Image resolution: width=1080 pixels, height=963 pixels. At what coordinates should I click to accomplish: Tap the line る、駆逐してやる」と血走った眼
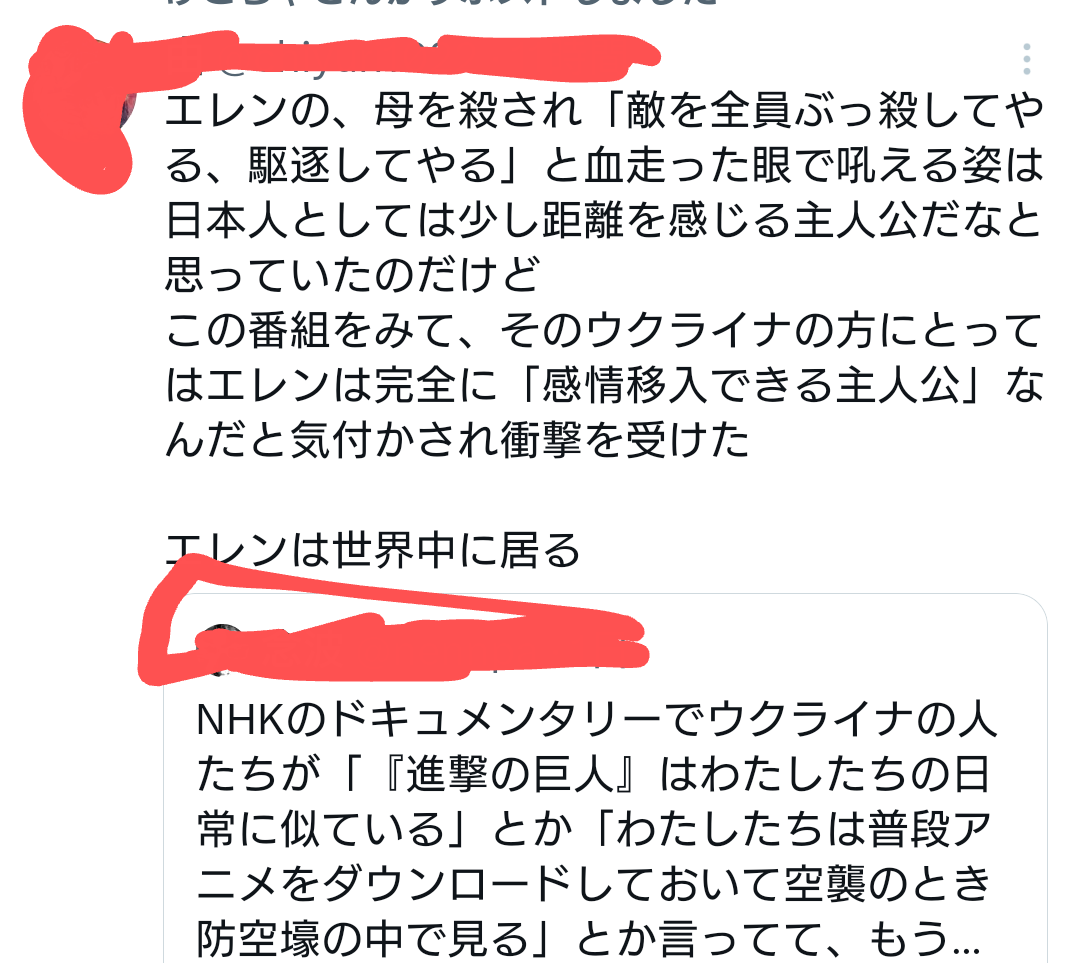pos(603,165)
